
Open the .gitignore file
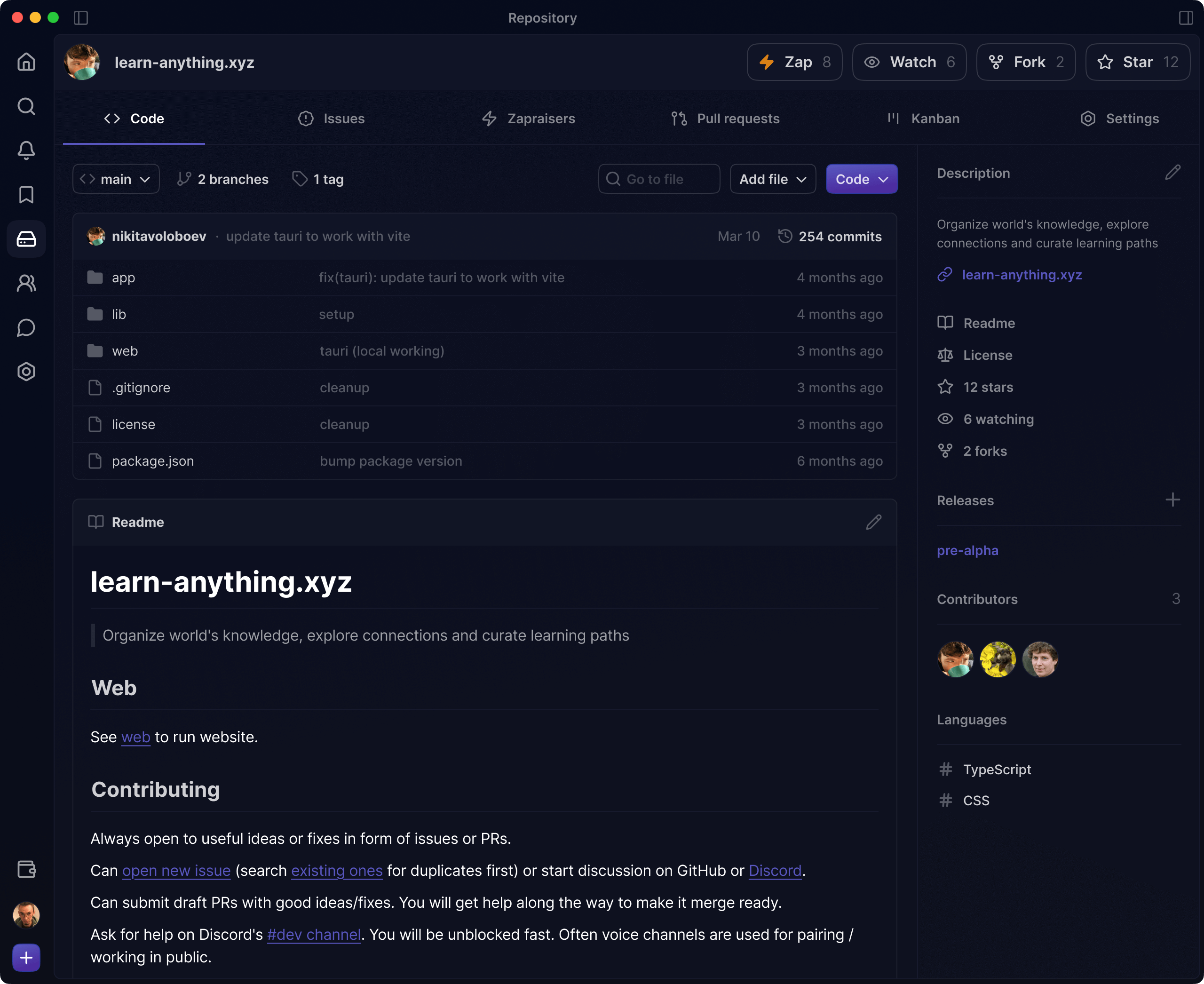pos(141,388)
